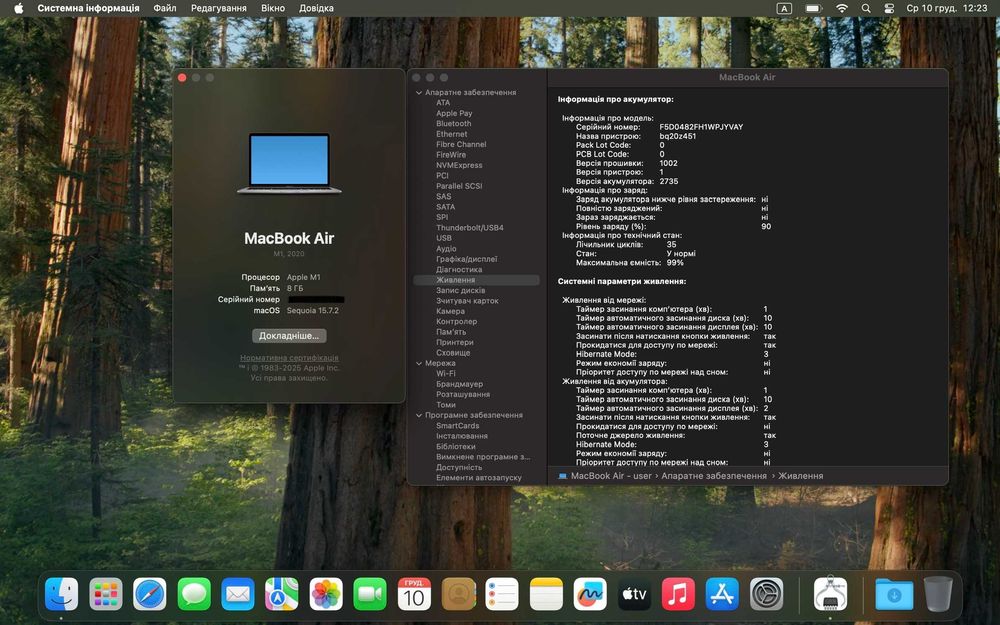Open Messages app in the Dock
1000x625 pixels.
(194, 594)
